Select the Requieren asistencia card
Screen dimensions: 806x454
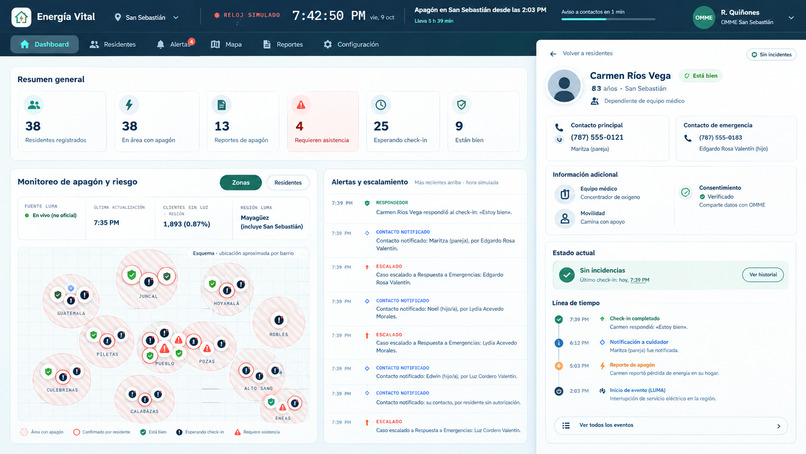323,121
